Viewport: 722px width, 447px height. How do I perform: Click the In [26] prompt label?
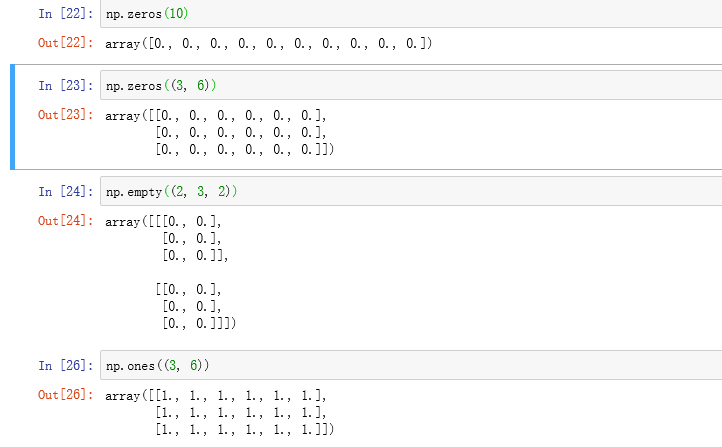pos(63,366)
